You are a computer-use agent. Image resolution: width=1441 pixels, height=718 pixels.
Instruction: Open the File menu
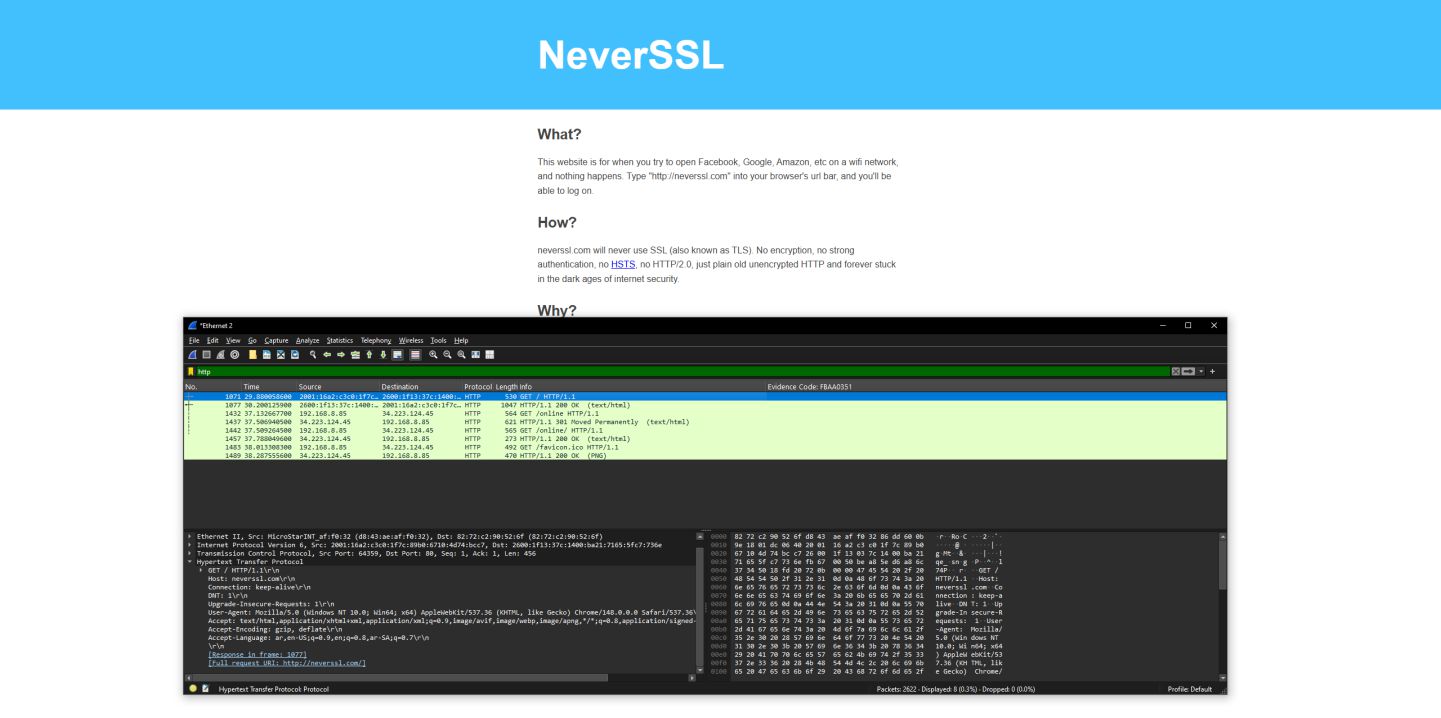click(x=194, y=341)
